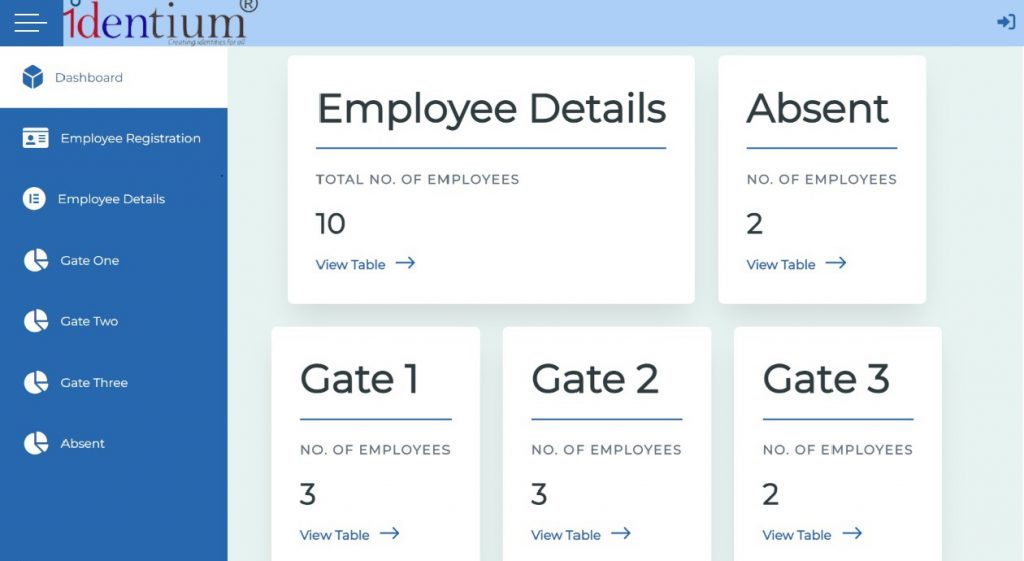Click the Gate Two pie chart icon
This screenshot has width=1024, height=561.
point(36,321)
